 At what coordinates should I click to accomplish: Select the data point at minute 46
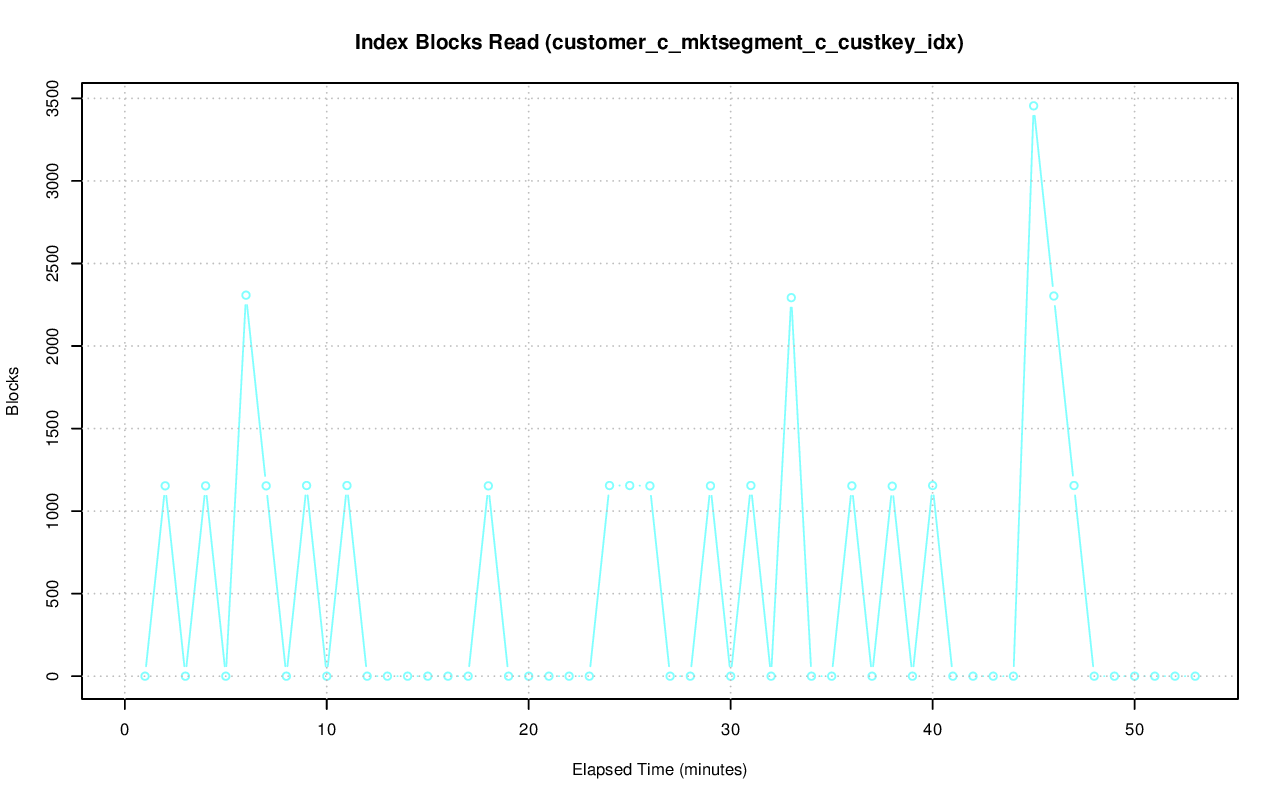tap(1054, 296)
